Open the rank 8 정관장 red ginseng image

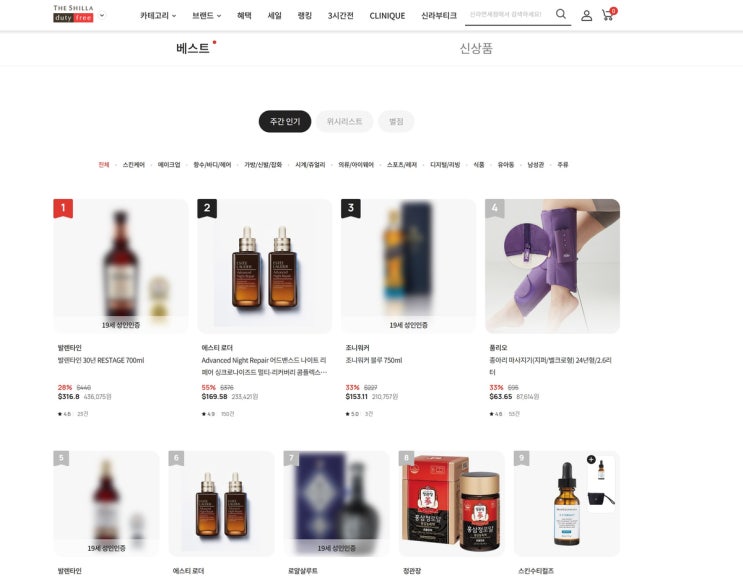(452, 504)
